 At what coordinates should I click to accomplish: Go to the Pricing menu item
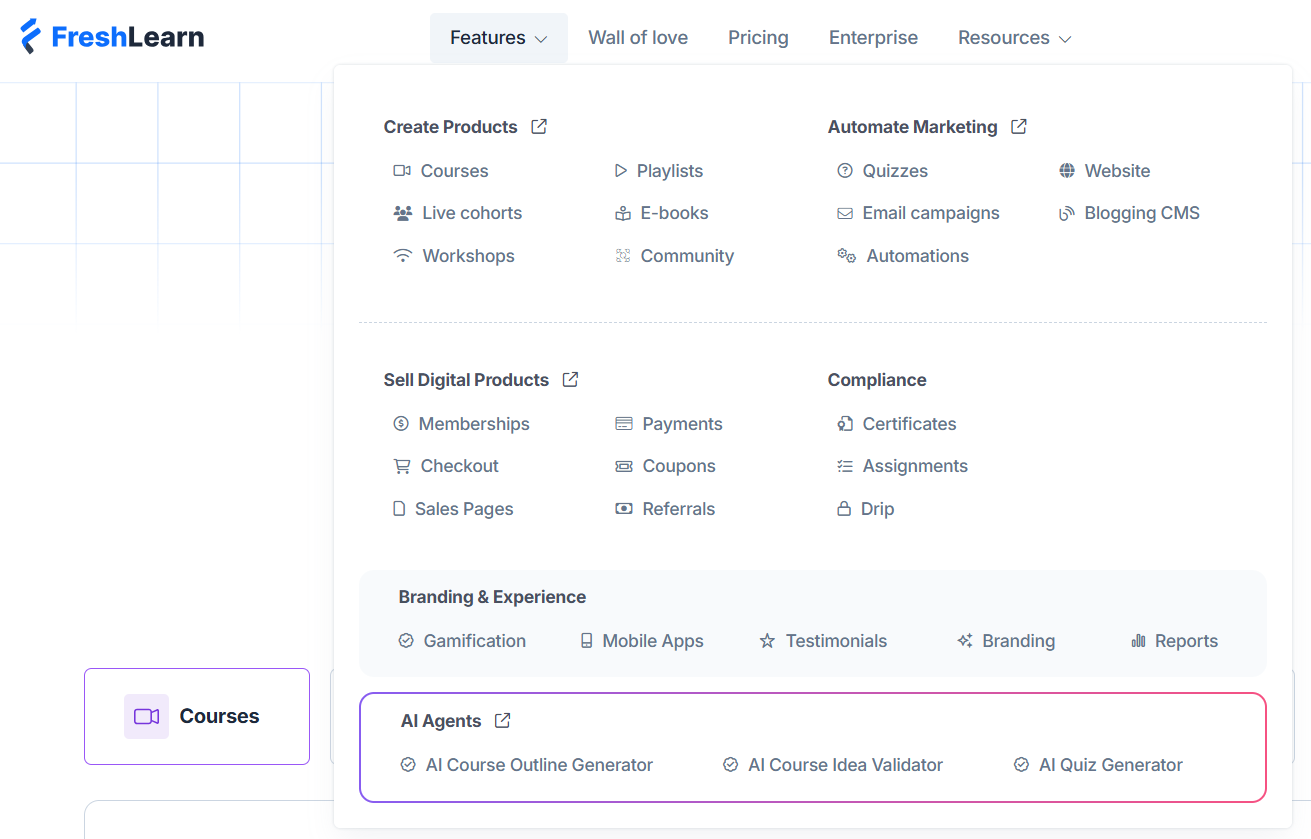coord(757,37)
